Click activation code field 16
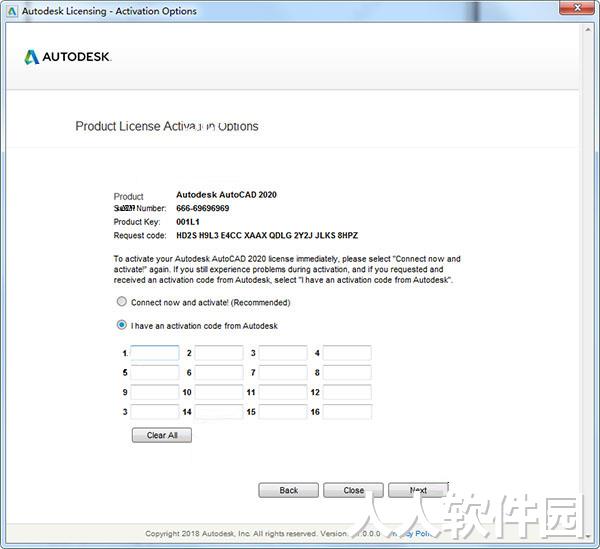The image size is (600, 549). pos(347,412)
